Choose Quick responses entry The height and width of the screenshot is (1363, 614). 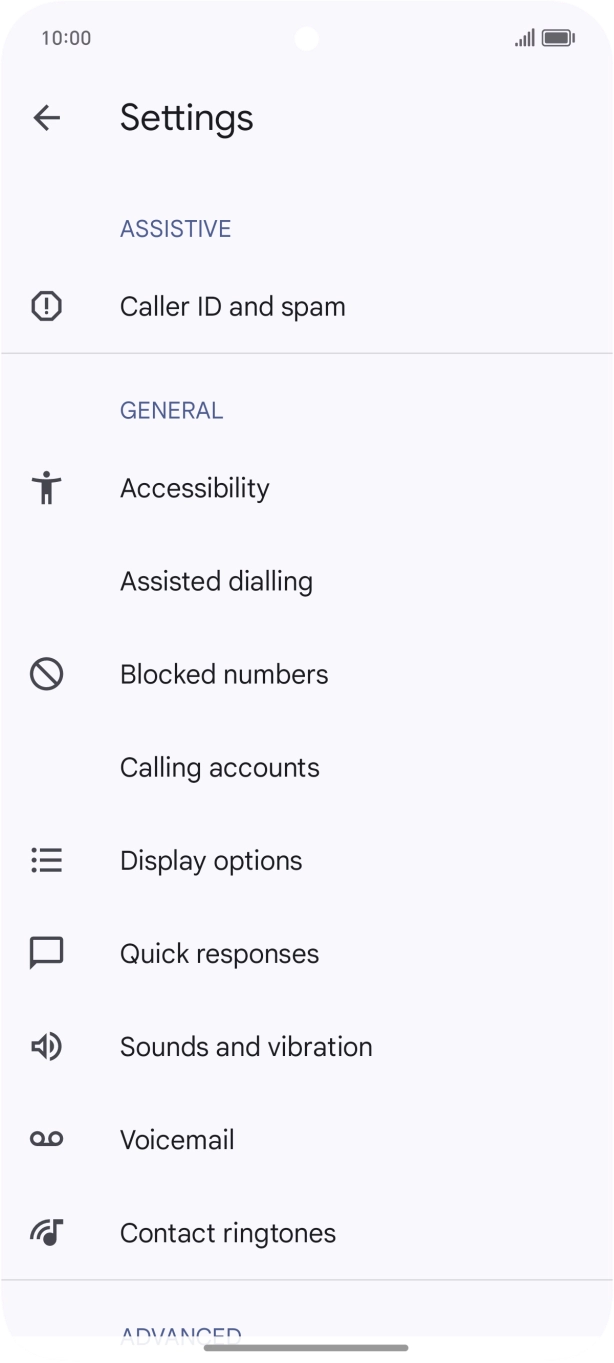coord(220,953)
